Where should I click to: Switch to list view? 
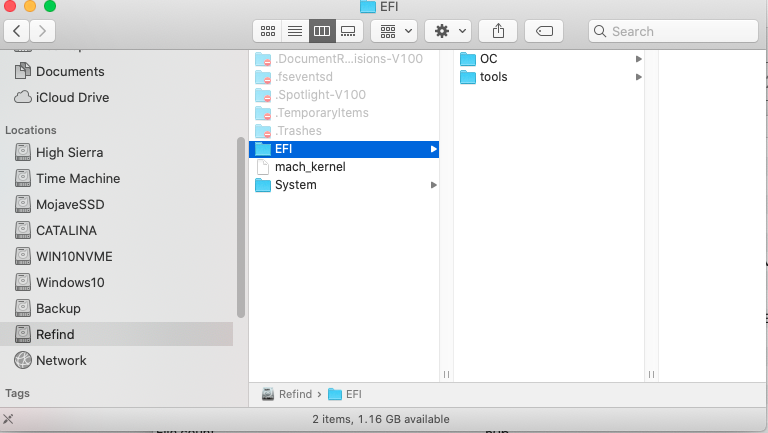295,31
